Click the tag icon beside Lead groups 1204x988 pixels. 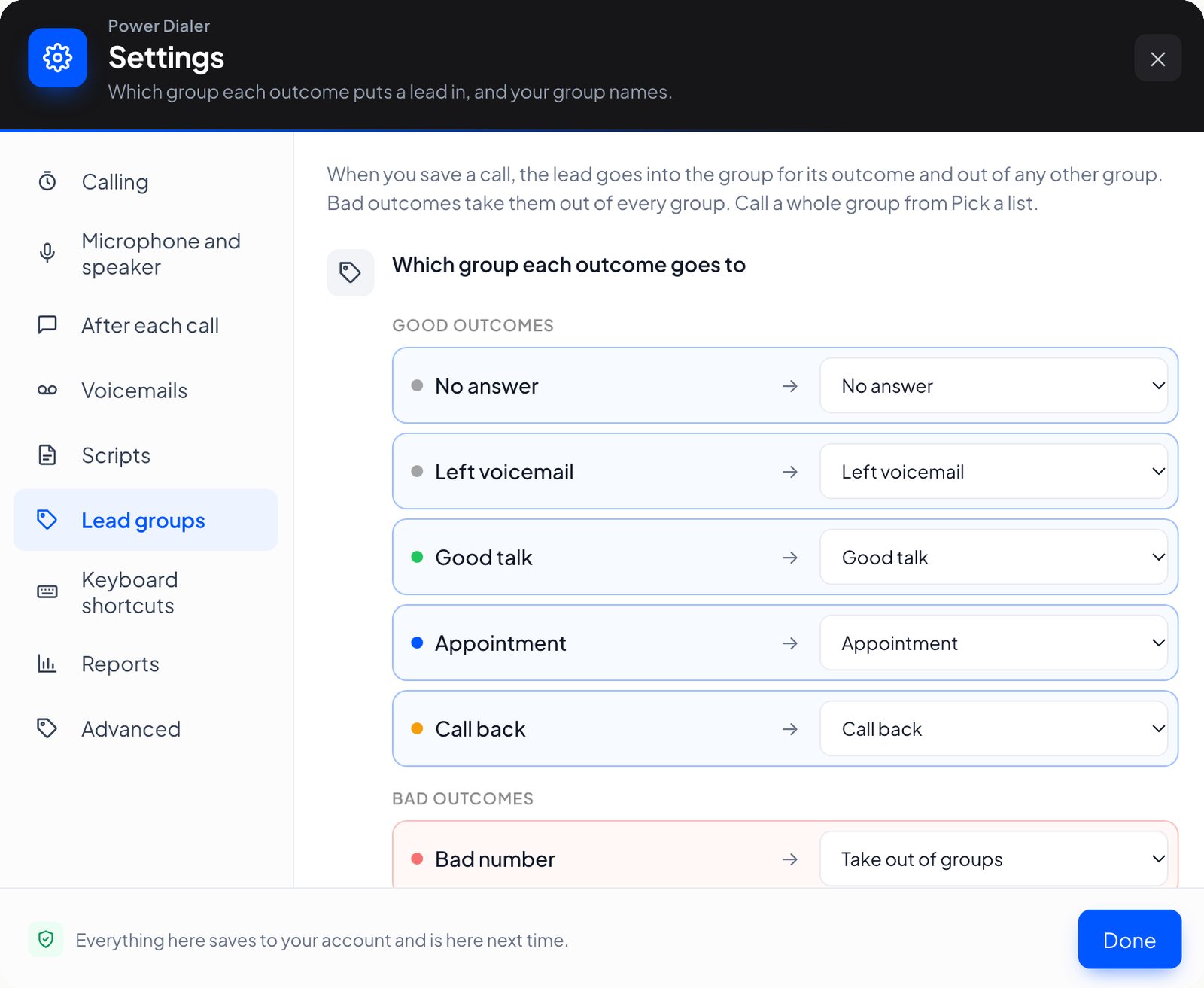click(47, 519)
